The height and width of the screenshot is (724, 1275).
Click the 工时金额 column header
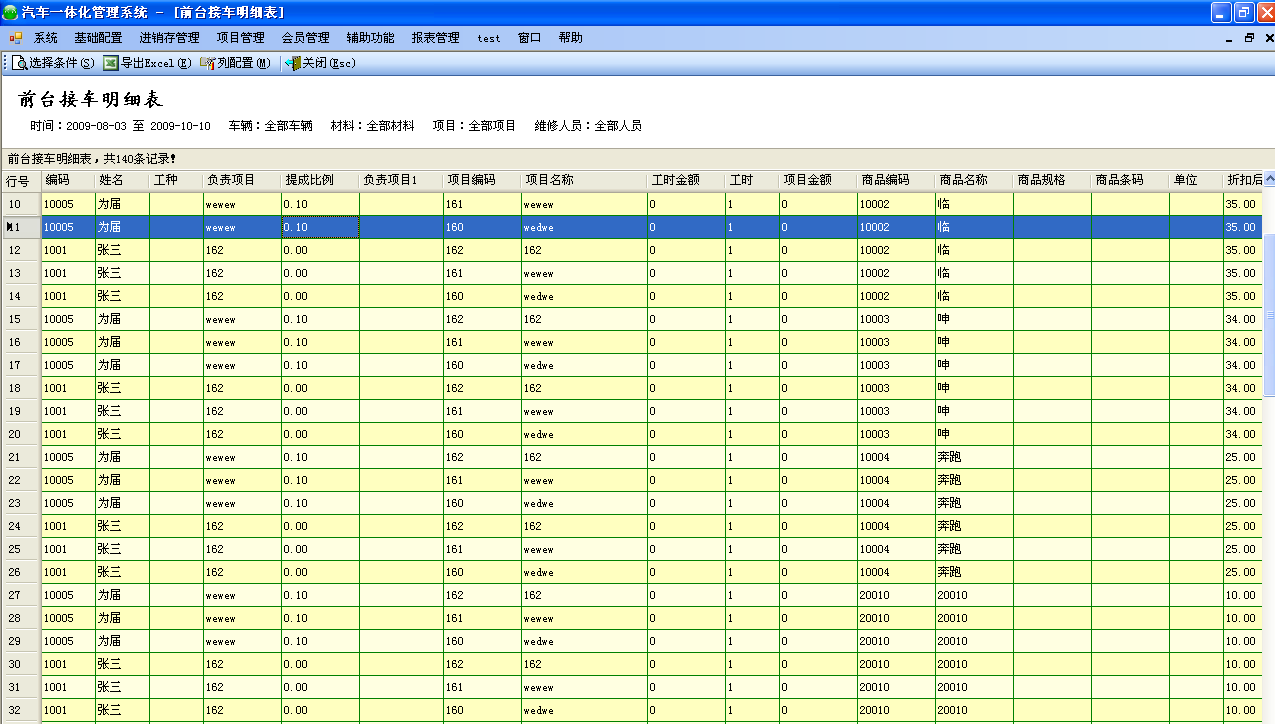coord(686,181)
